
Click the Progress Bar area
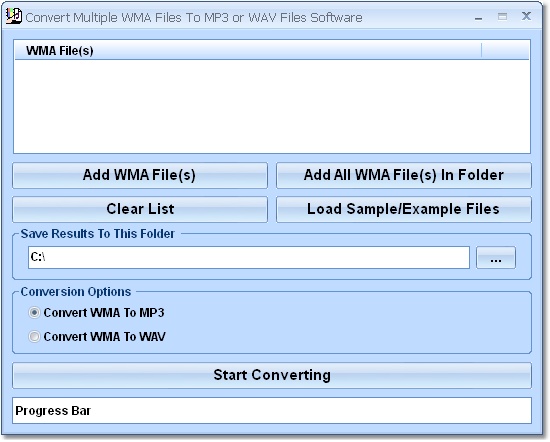click(272, 410)
